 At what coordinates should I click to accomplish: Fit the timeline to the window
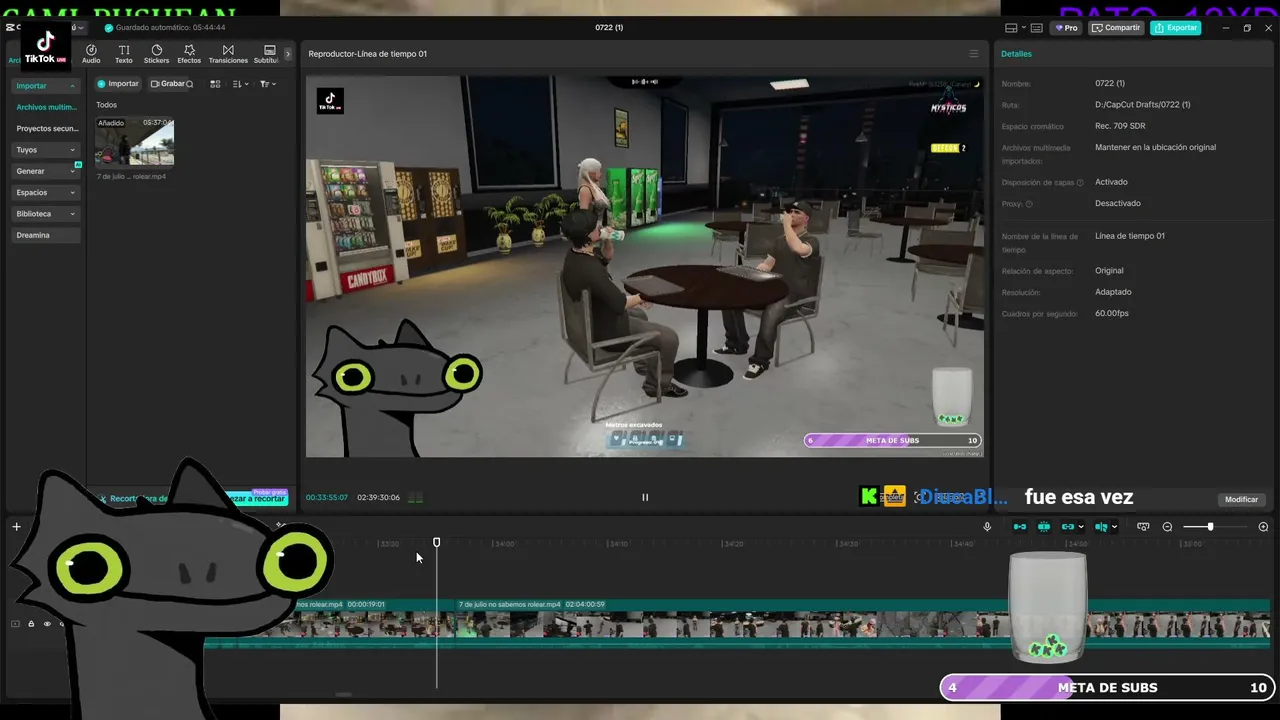point(1144,527)
